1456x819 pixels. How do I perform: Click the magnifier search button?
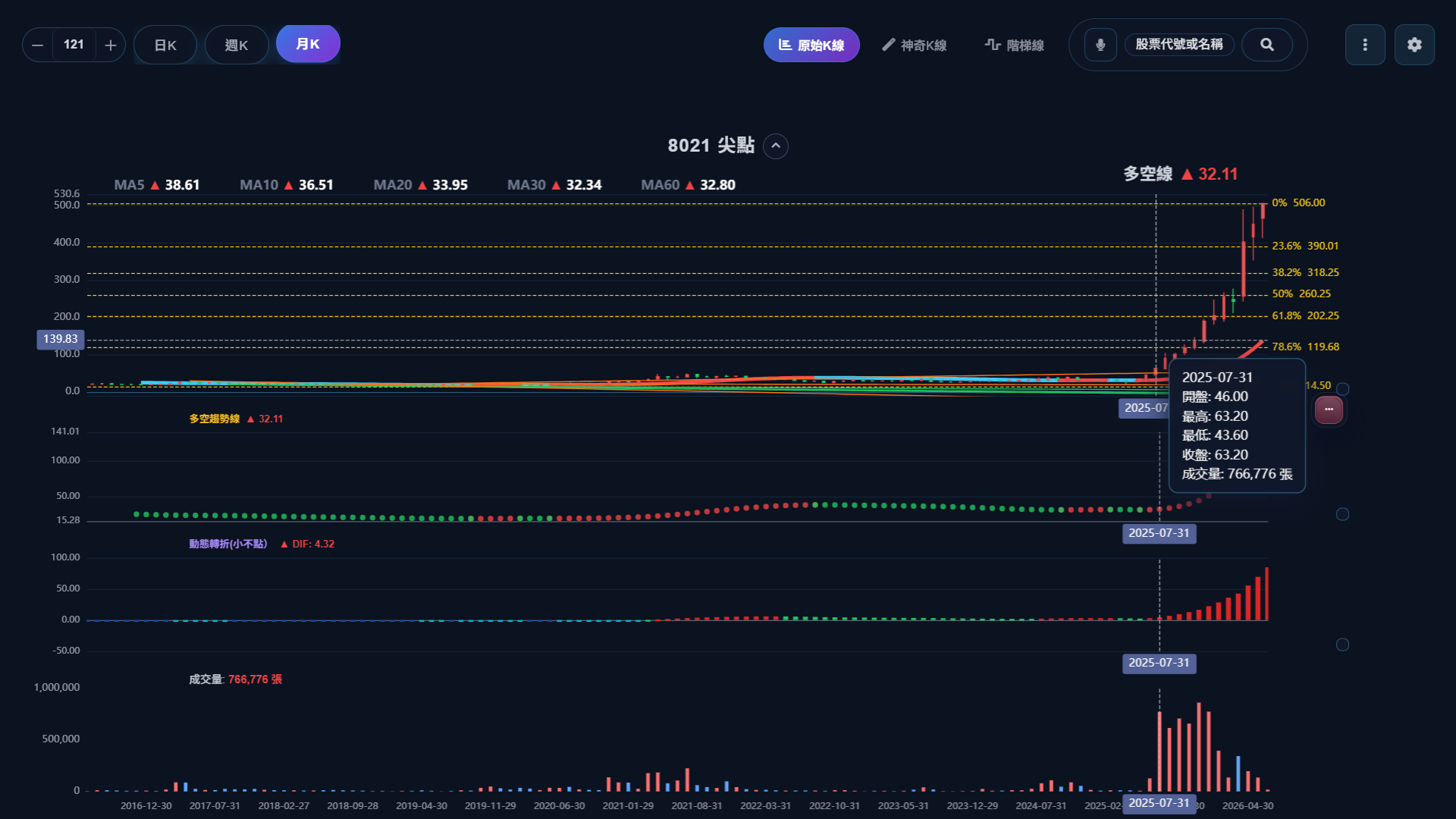click(1267, 45)
